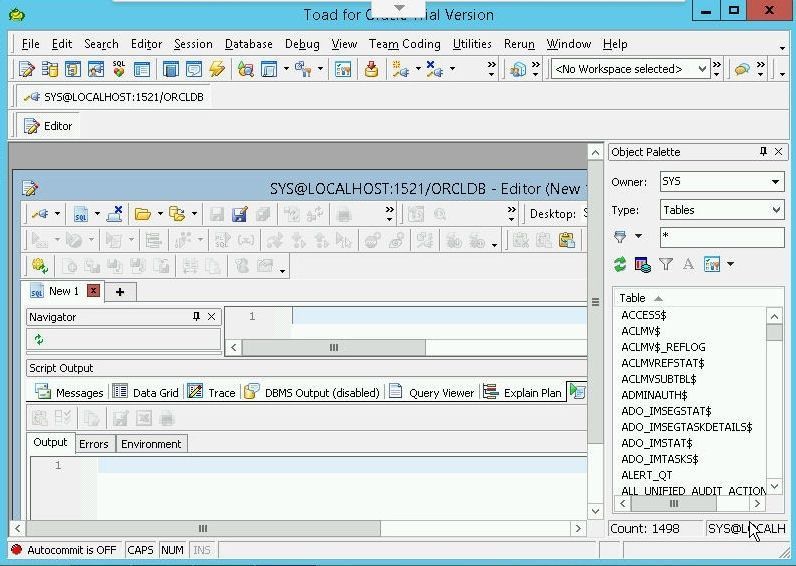This screenshot has height=566, width=796.
Task: Click the object search magnifier icon
Action: (x=246, y=69)
